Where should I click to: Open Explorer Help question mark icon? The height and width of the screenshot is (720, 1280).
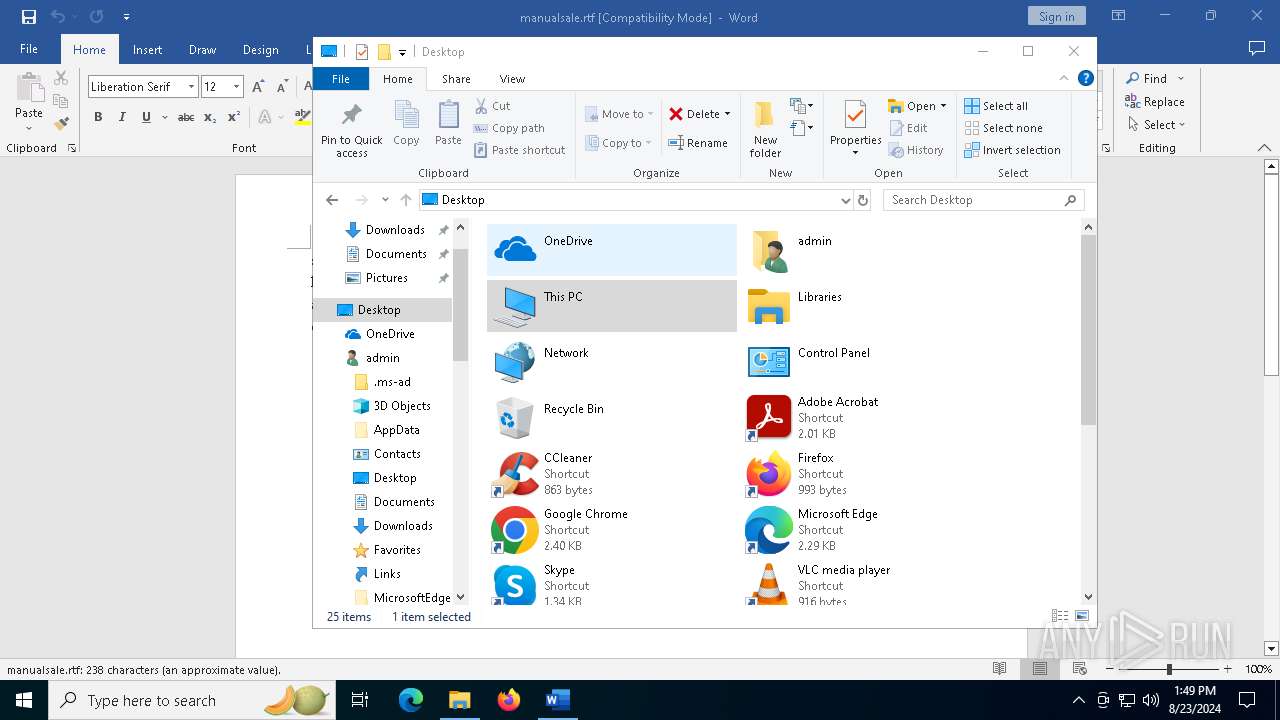tap(1086, 78)
